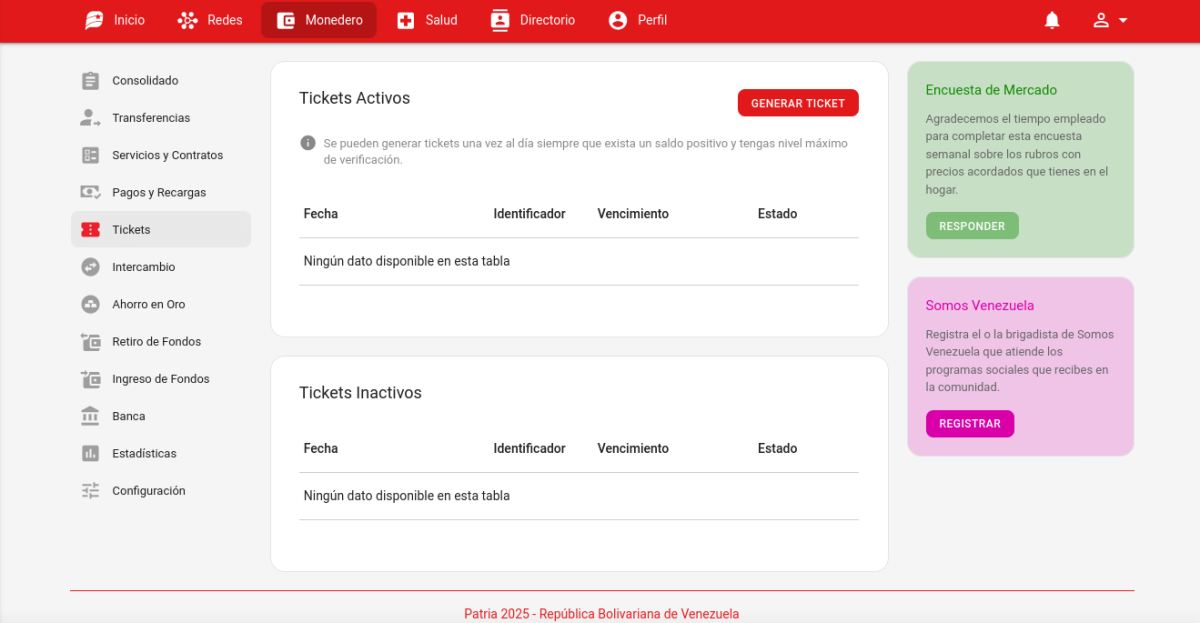Screen dimensions: 1200x623
Task: Sort Tickets Activos by Vencimiento column
Action: click(x=633, y=214)
